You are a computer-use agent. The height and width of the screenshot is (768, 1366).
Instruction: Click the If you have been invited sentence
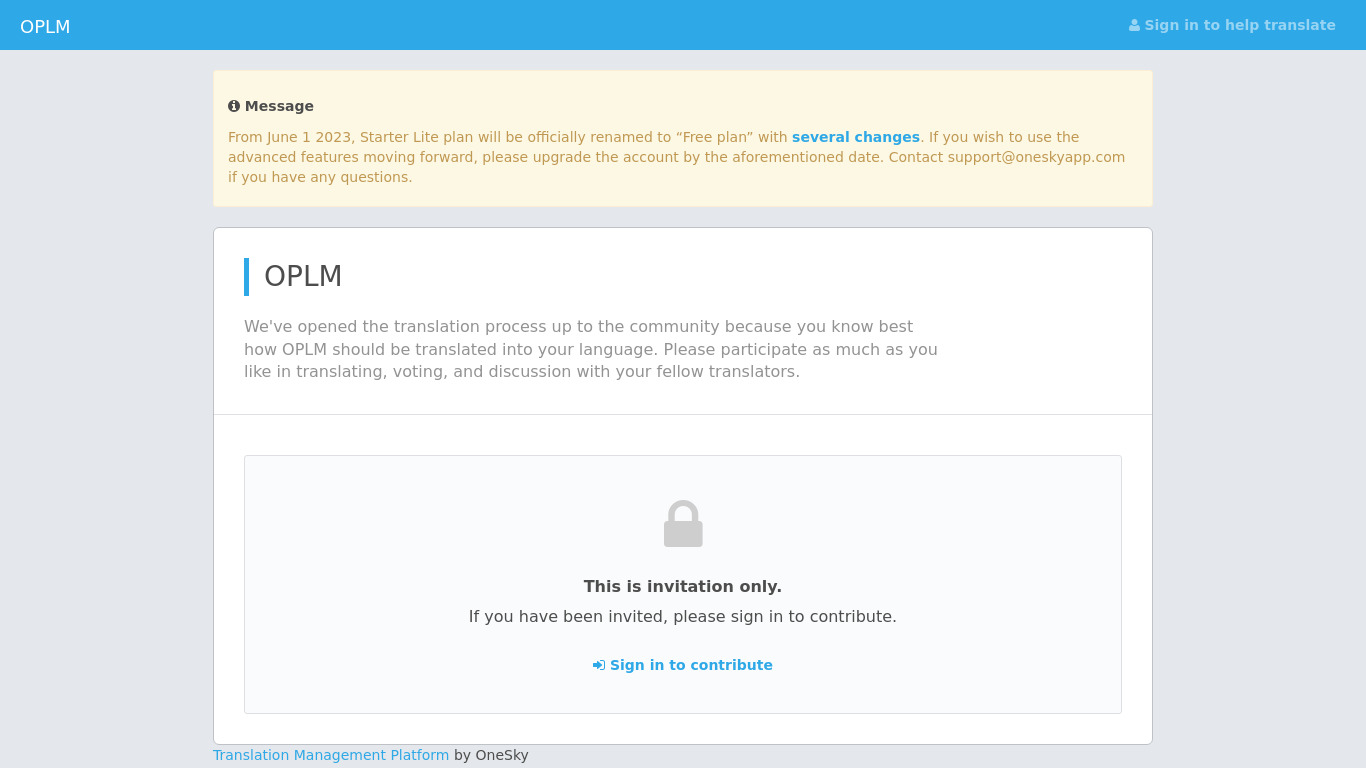pos(683,616)
